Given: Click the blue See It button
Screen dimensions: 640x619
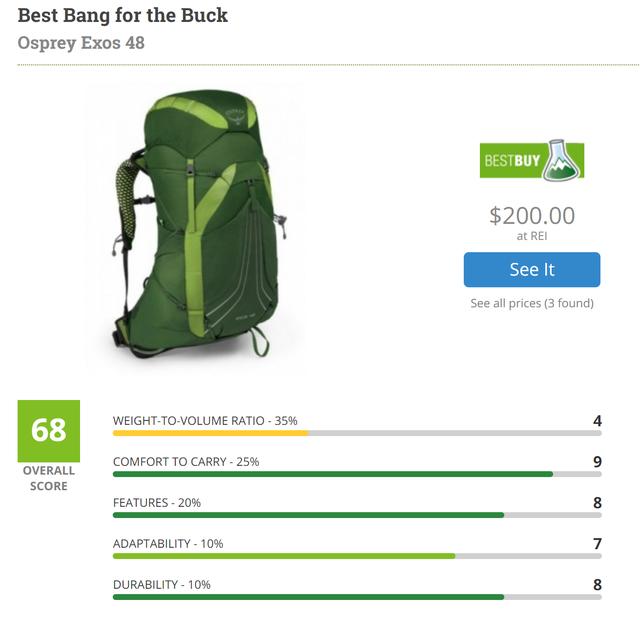Looking at the screenshot, I should point(532,270).
